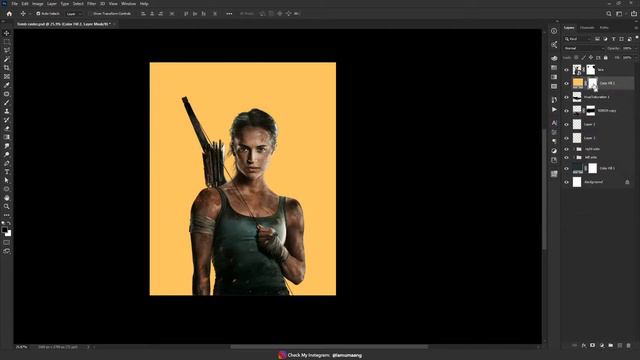
Task: Select the Crop tool
Action: [7, 68]
